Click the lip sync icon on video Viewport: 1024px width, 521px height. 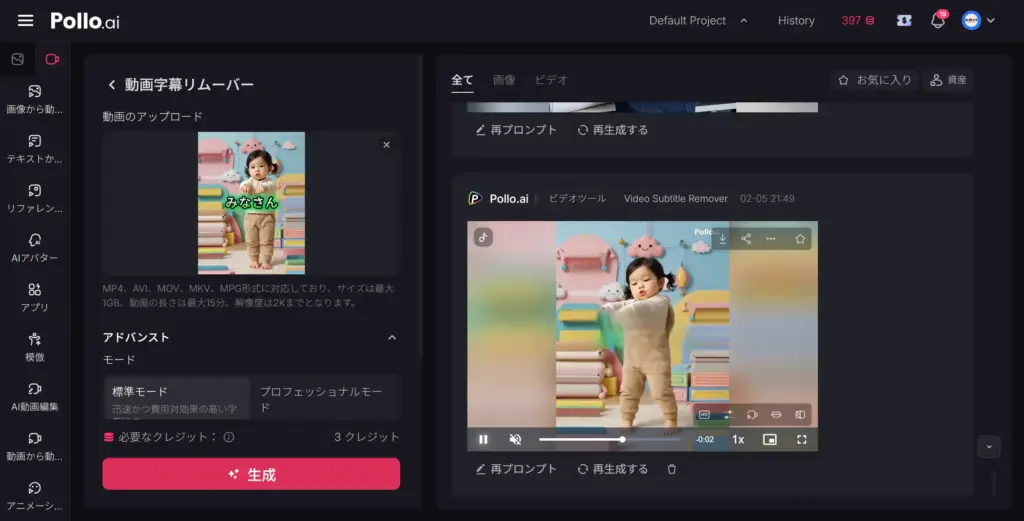click(x=776, y=415)
